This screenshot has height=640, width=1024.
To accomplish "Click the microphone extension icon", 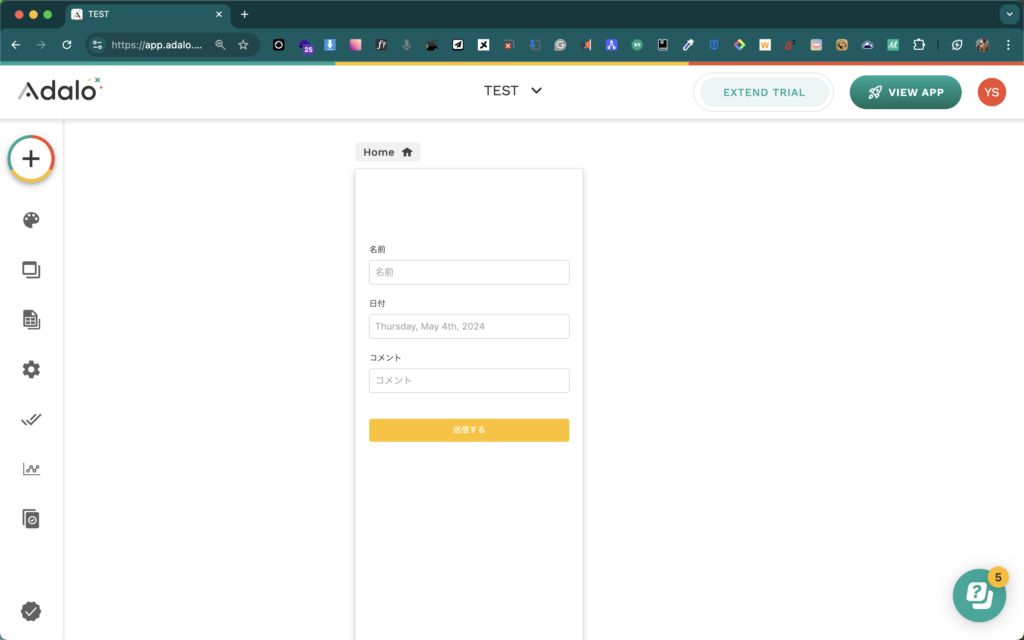I will click(x=406, y=45).
